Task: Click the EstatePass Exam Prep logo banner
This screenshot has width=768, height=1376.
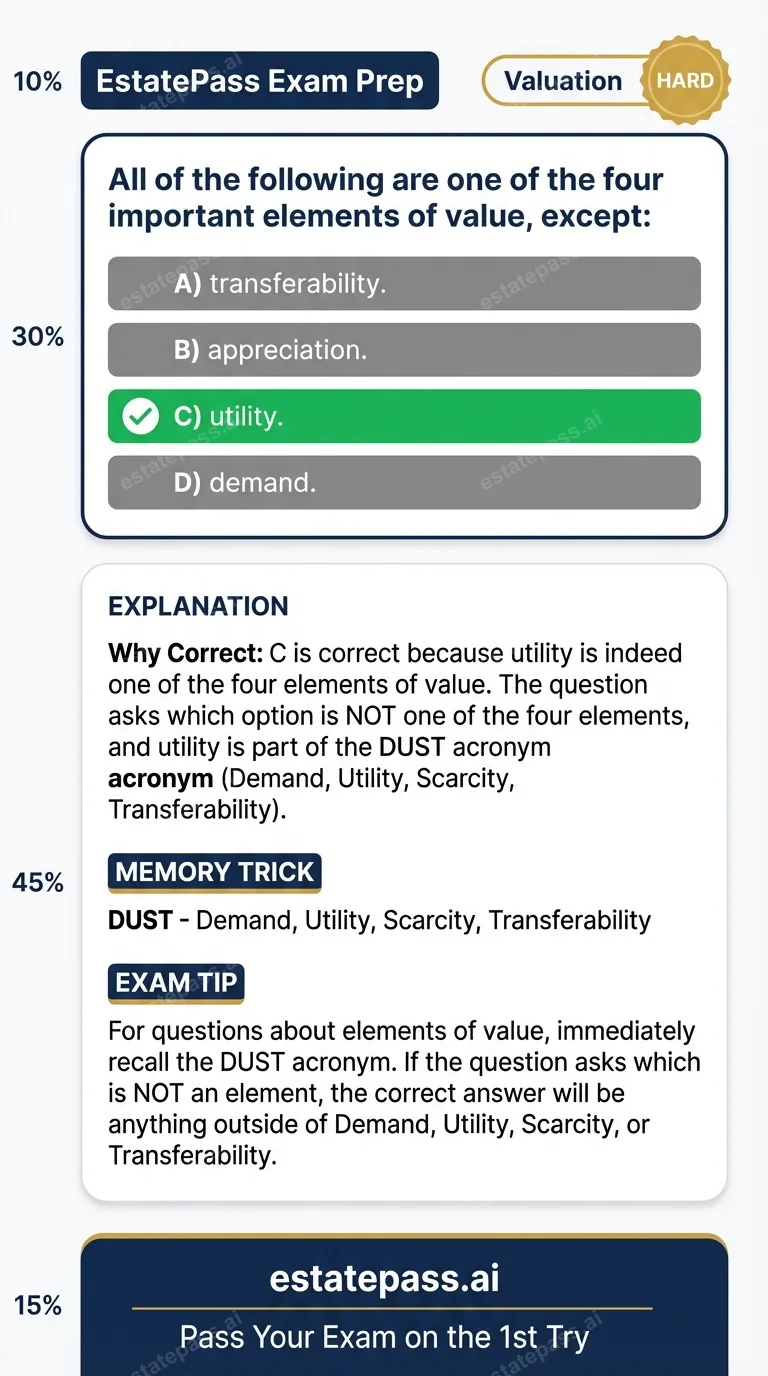Action: point(260,80)
